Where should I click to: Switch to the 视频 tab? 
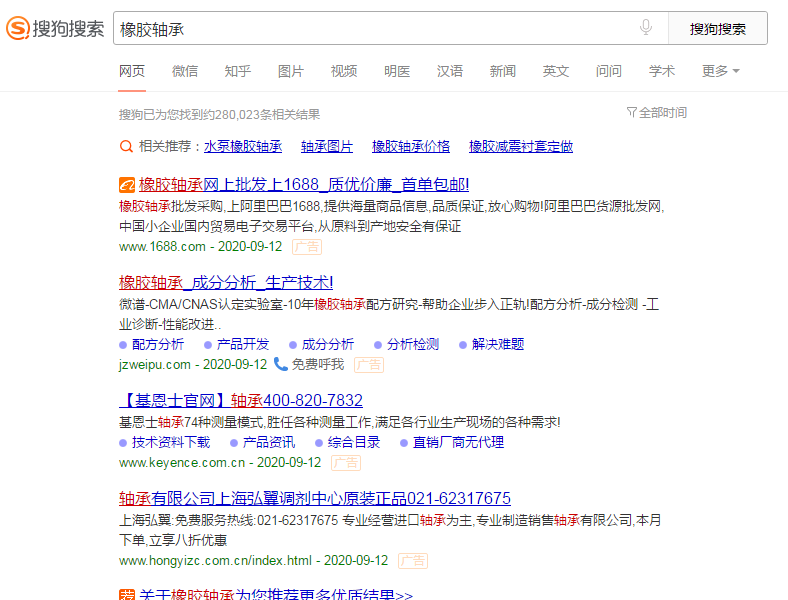coord(344,71)
